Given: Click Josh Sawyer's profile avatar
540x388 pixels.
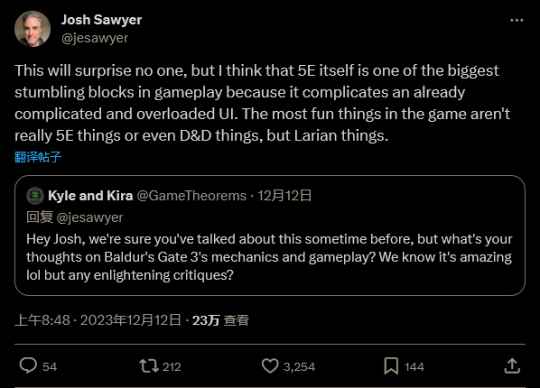Looking at the screenshot, I should (32, 29).
